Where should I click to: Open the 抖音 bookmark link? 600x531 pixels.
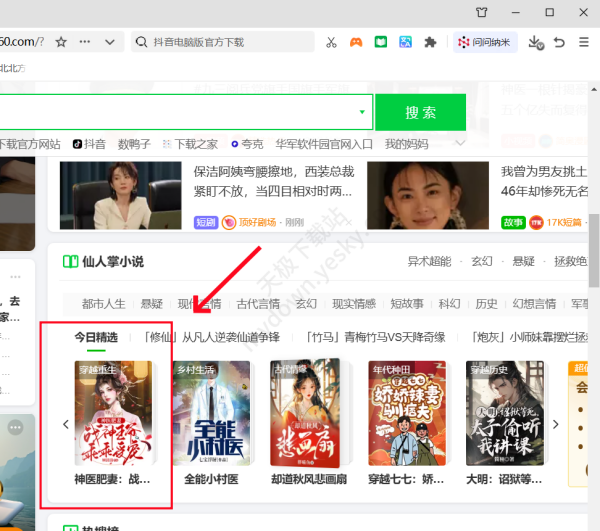88,144
